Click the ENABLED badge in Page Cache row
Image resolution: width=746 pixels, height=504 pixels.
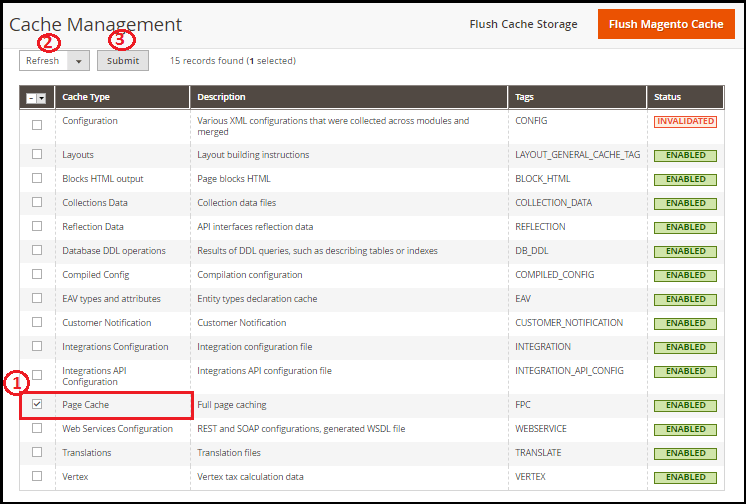pyautogui.click(x=685, y=405)
